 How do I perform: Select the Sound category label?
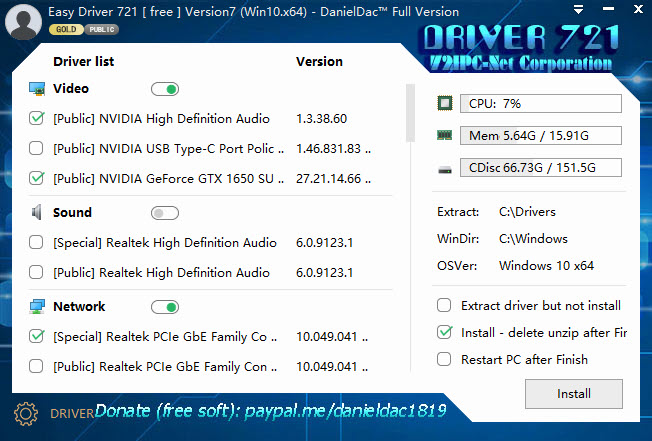[72, 212]
